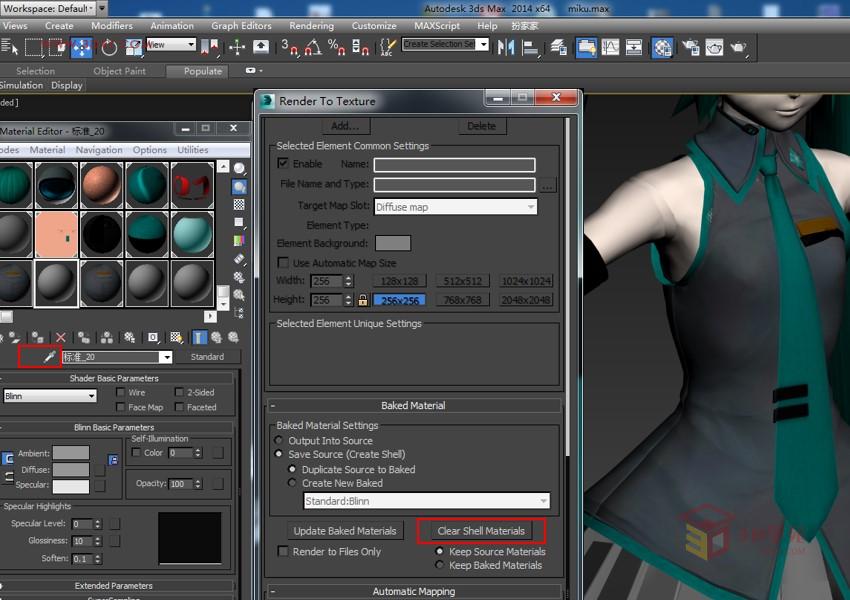The width and height of the screenshot is (850, 600).
Task: Collapse the Baked Material rollout
Action: click(273, 406)
